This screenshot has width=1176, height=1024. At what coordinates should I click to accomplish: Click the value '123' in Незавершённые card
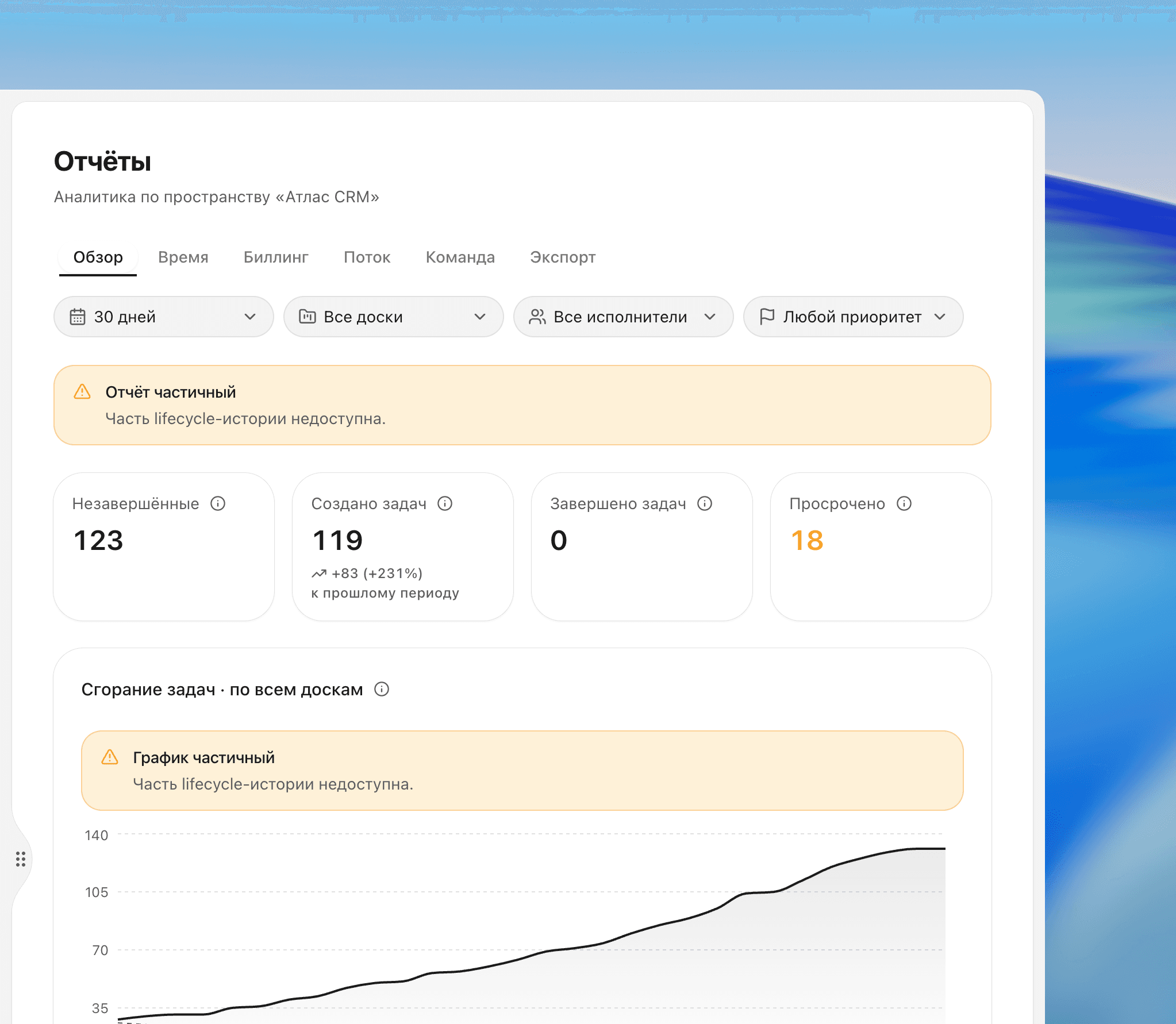(x=98, y=541)
